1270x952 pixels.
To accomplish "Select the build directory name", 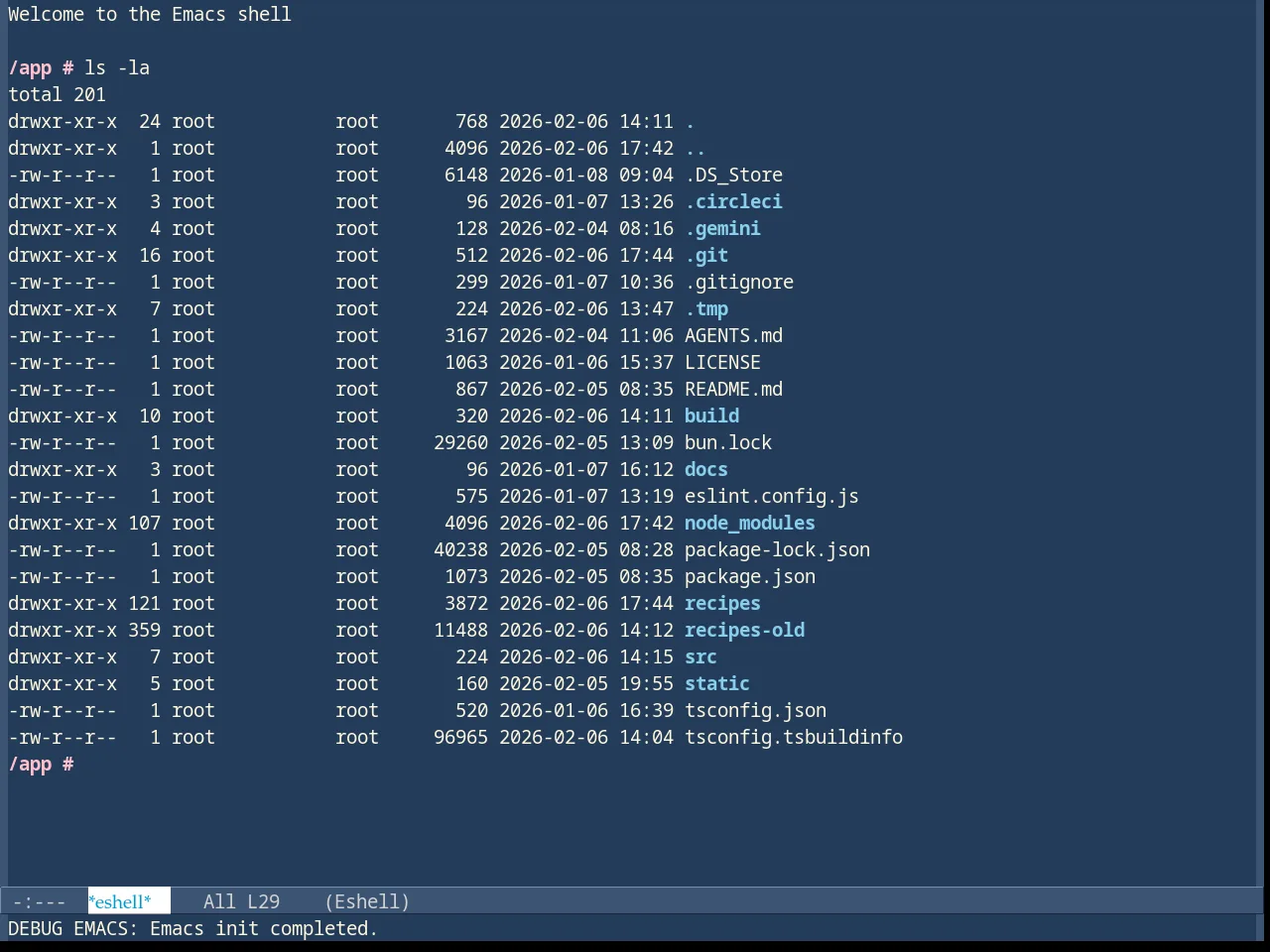I will pos(711,416).
